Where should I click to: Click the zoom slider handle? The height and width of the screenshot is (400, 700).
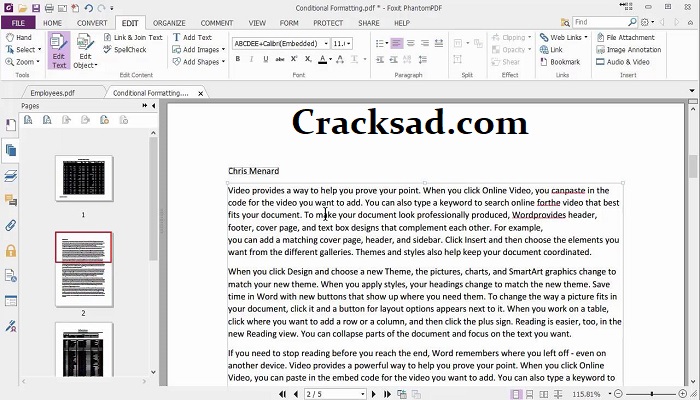click(652, 394)
